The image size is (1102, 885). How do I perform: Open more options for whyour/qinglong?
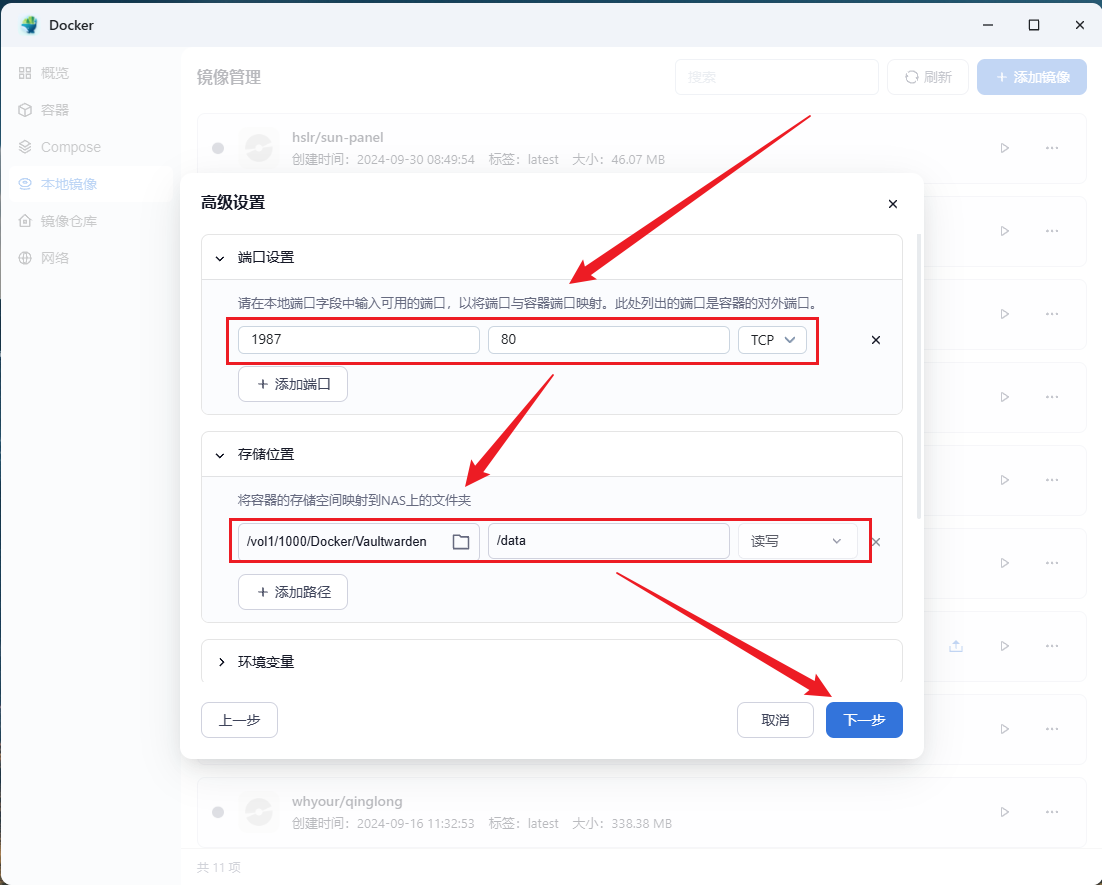click(1051, 812)
